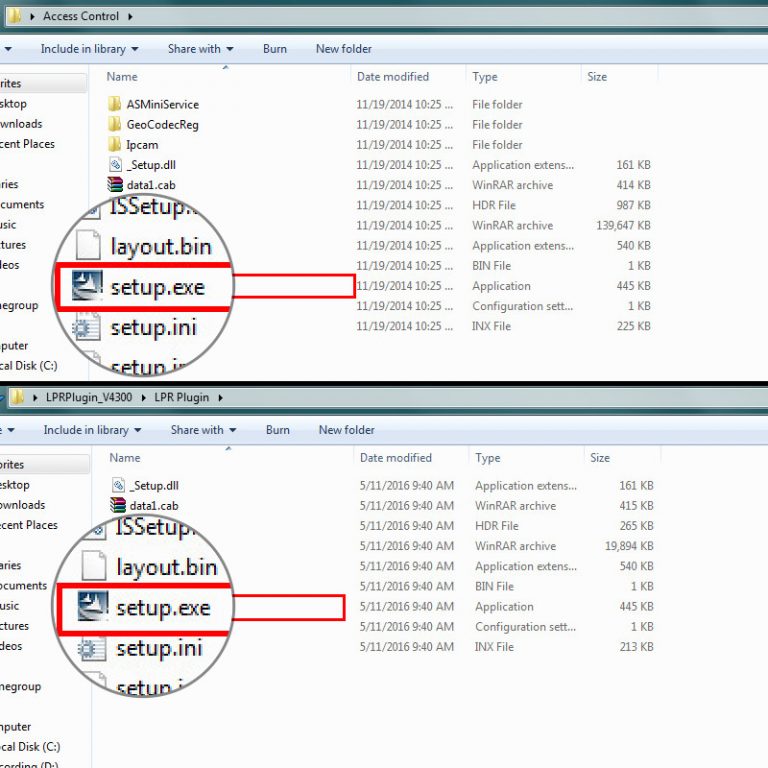Click the 415 KB size cell
Screen dimensions: 768x768
636,506
